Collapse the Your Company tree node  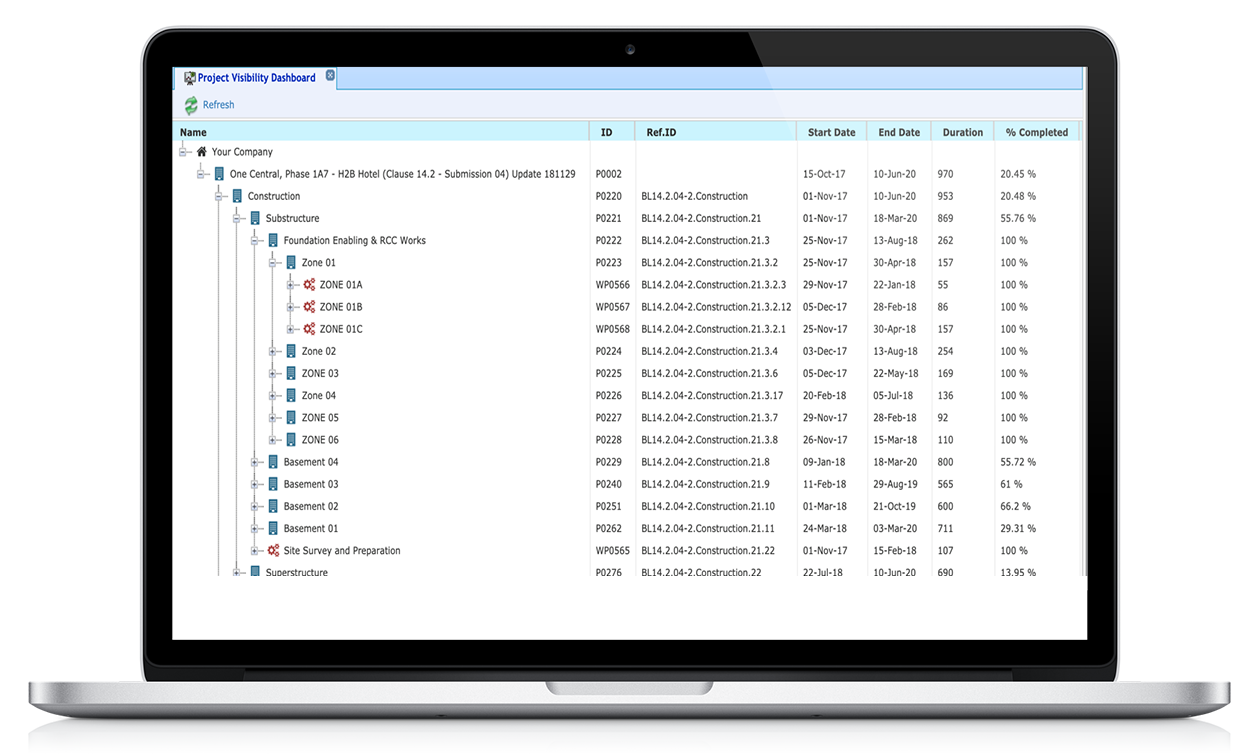click(x=183, y=152)
